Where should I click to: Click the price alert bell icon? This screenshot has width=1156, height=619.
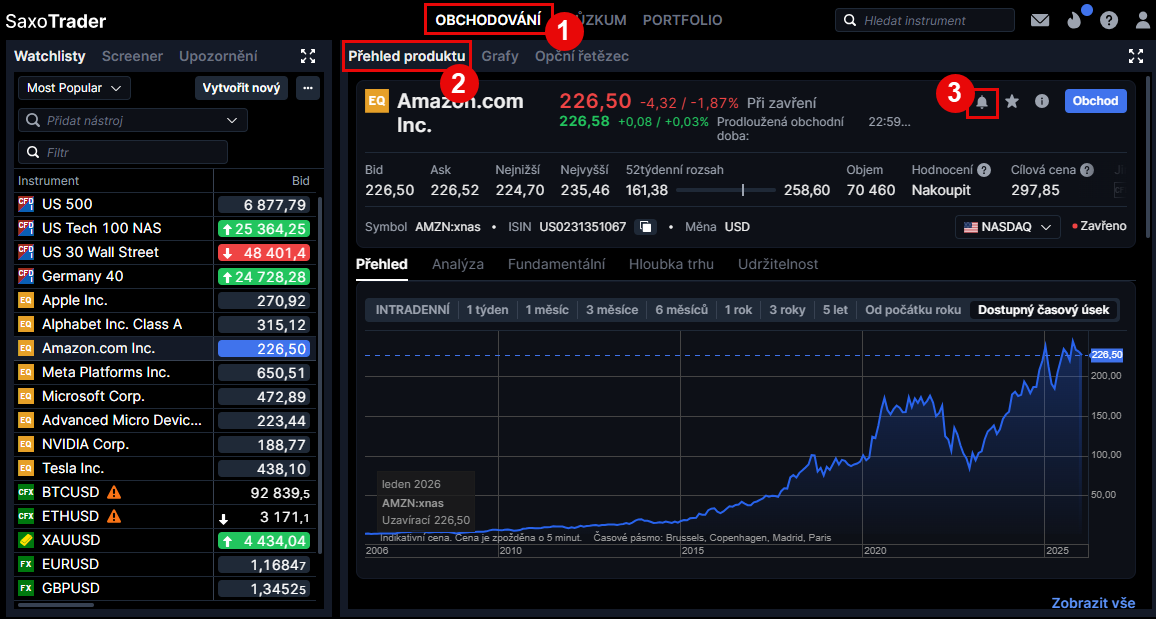pyautogui.click(x=982, y=102)
